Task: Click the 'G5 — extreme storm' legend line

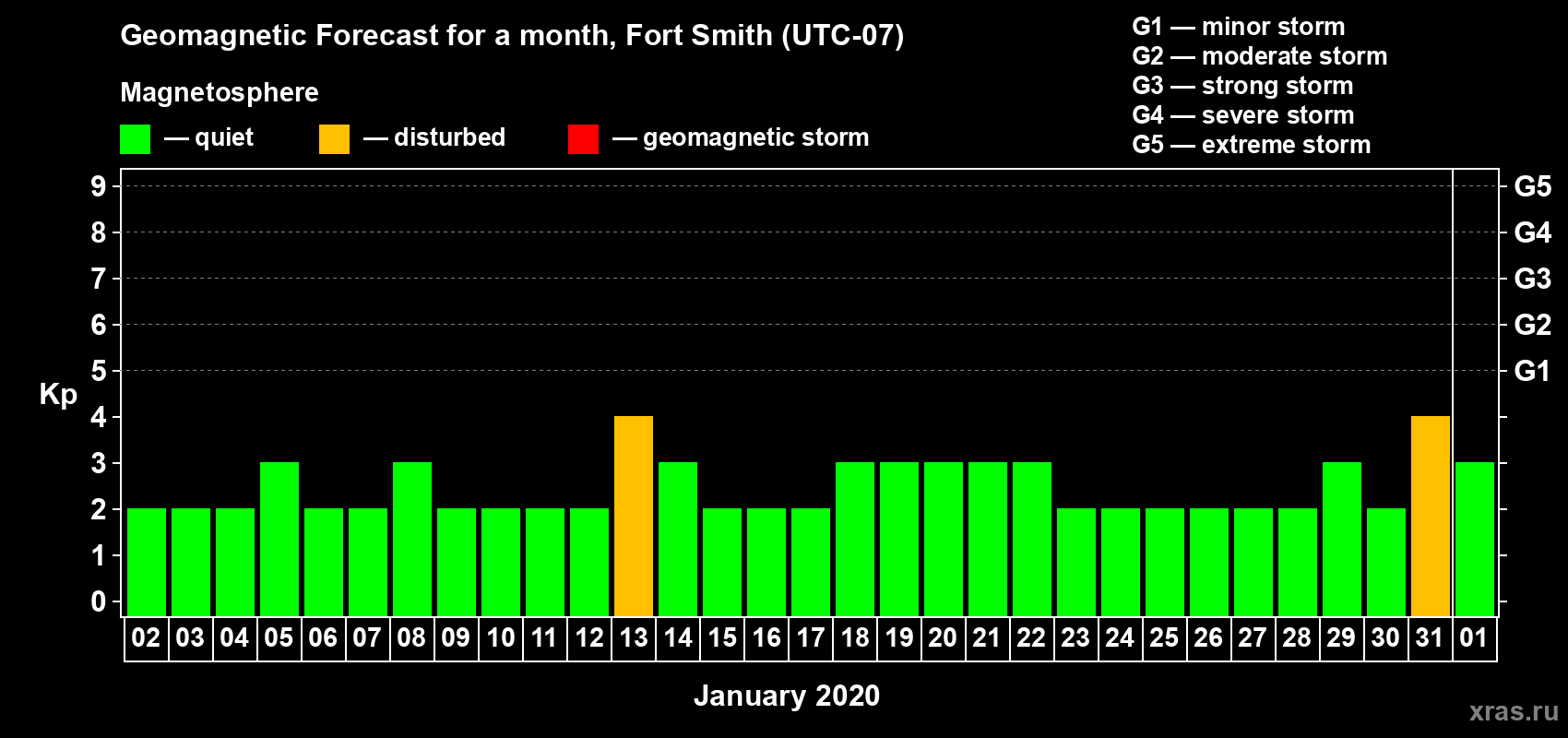Action: [x=1252, y=145]
